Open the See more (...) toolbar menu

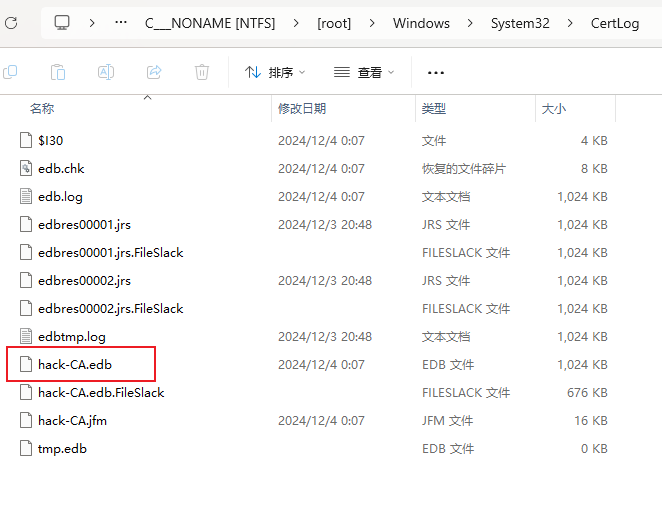[435, 72]
